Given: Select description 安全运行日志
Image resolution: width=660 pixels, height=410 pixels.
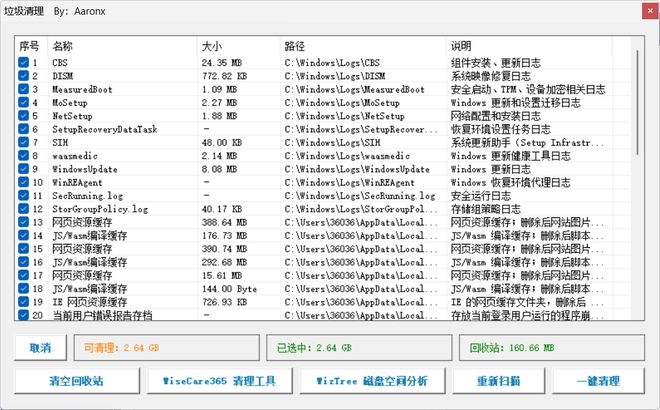Looking at the screenshot, I should [x=481, y=196].
